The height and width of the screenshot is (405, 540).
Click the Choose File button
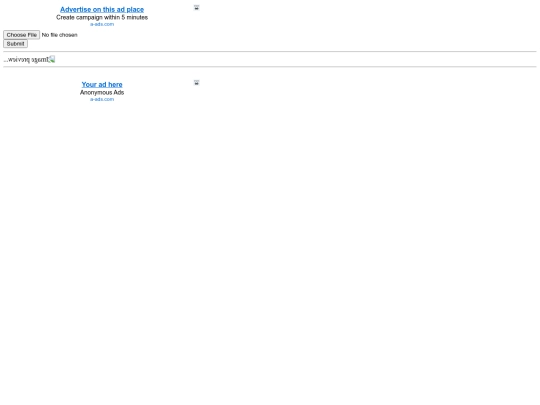pyautogui.click(x=22, y=35)
